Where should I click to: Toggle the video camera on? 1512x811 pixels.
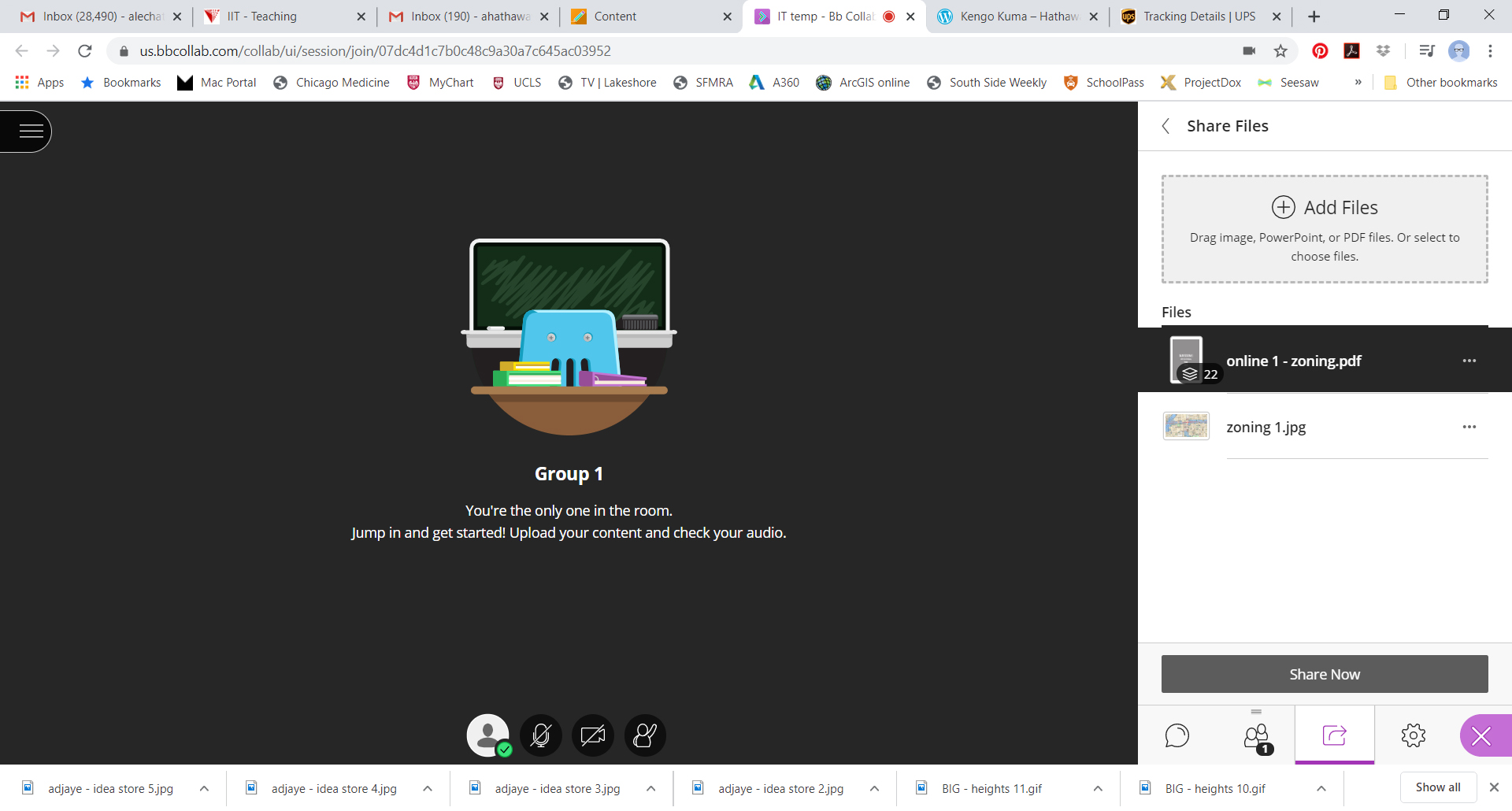pos(593,735)
